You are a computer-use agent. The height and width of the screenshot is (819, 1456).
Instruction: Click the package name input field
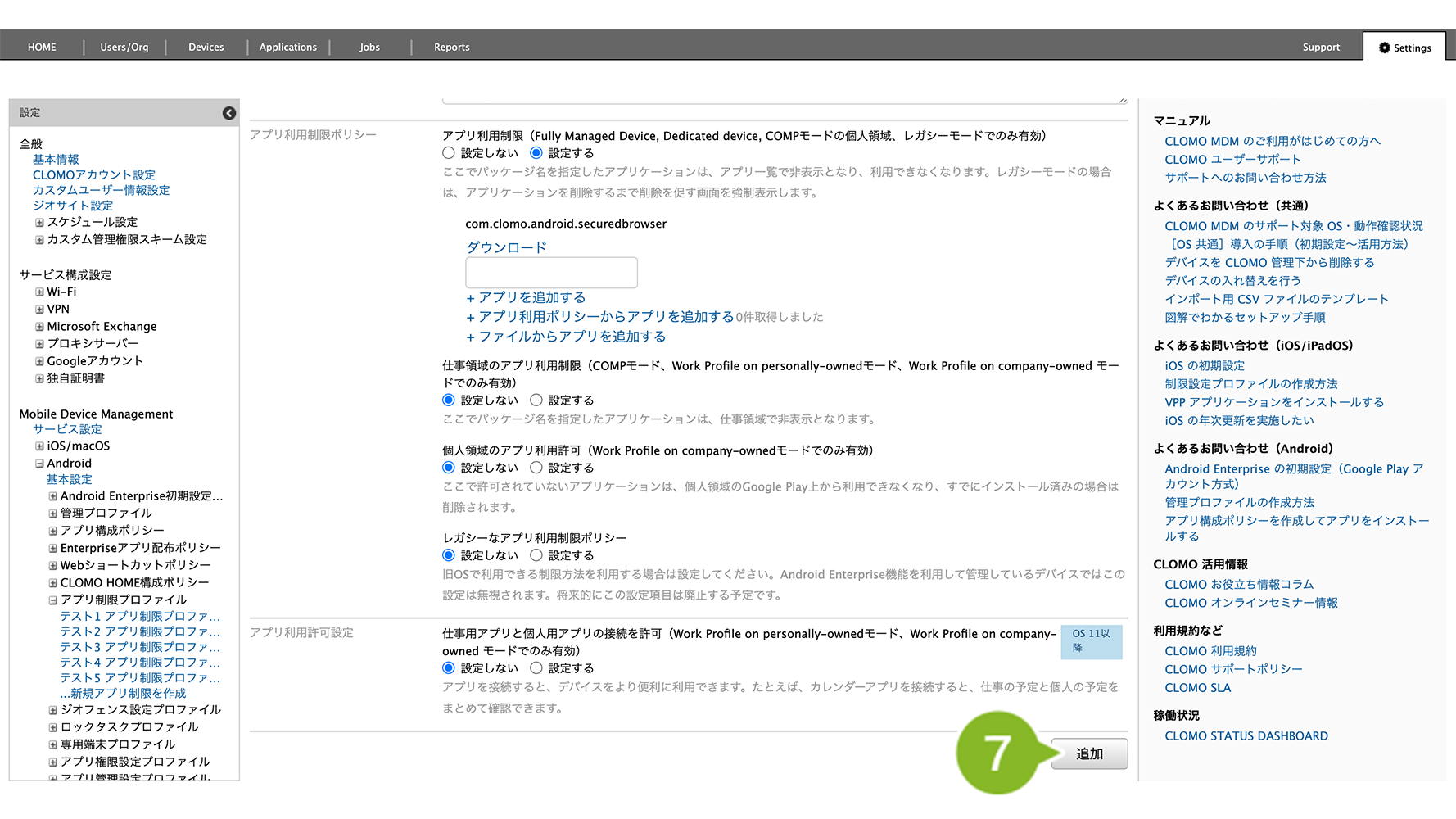click(551, 273)
